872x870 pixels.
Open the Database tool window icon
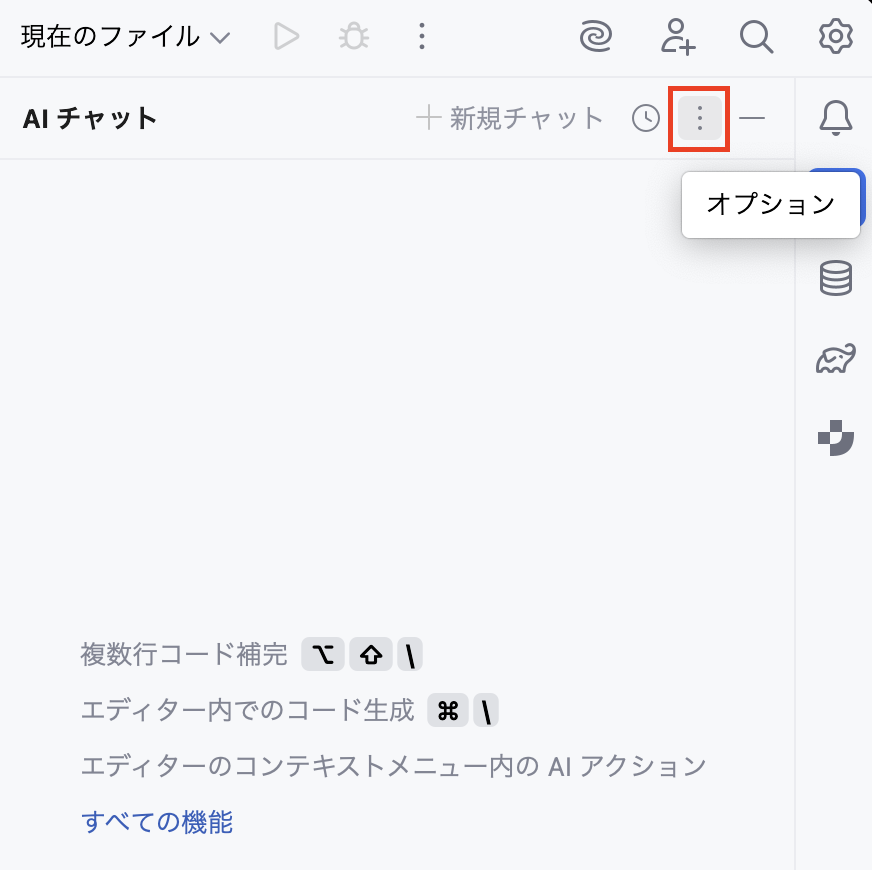pos(836,278)
